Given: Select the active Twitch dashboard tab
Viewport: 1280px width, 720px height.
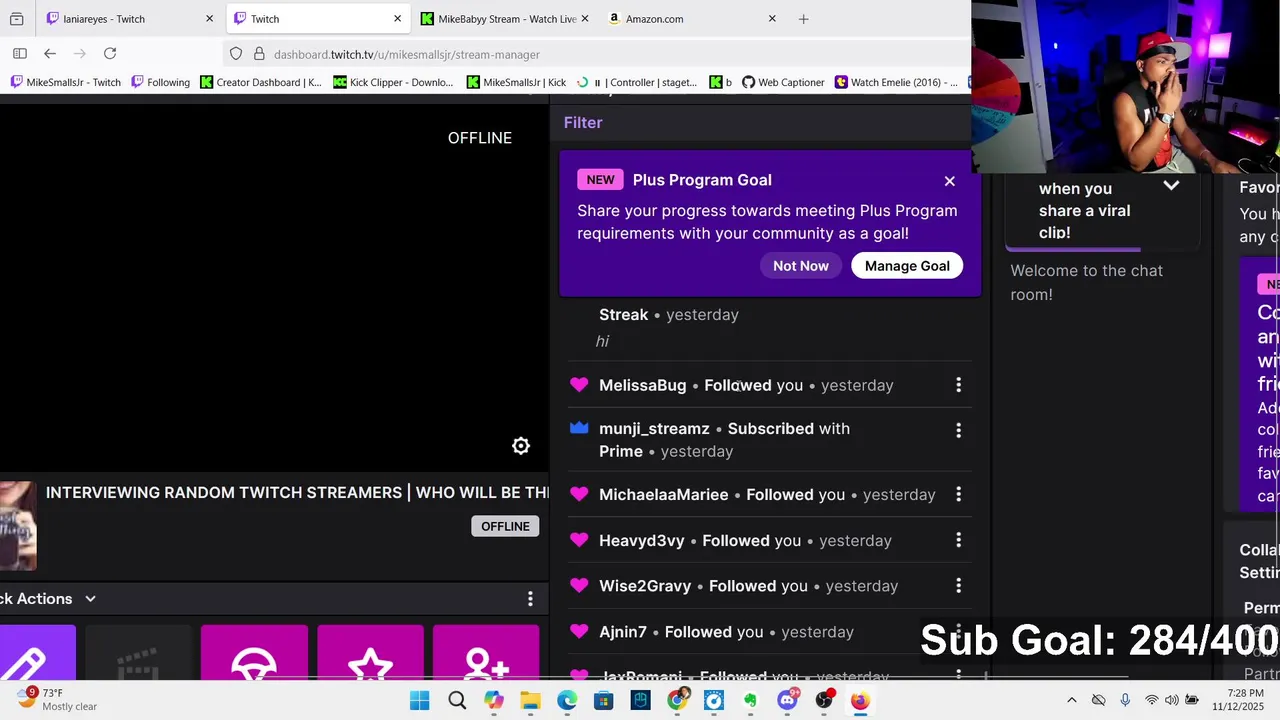Looking at the screenshot, I should (317, 19).
